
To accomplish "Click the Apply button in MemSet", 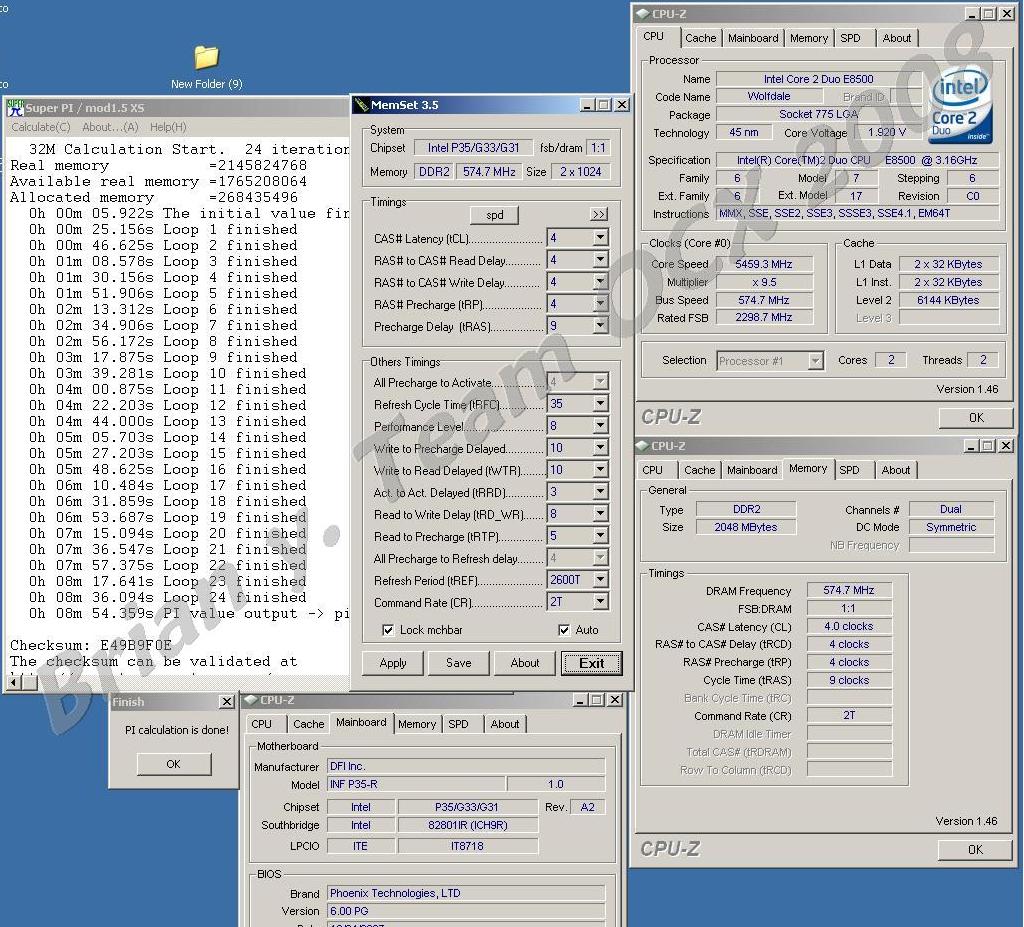I will (x=392, y=663).
